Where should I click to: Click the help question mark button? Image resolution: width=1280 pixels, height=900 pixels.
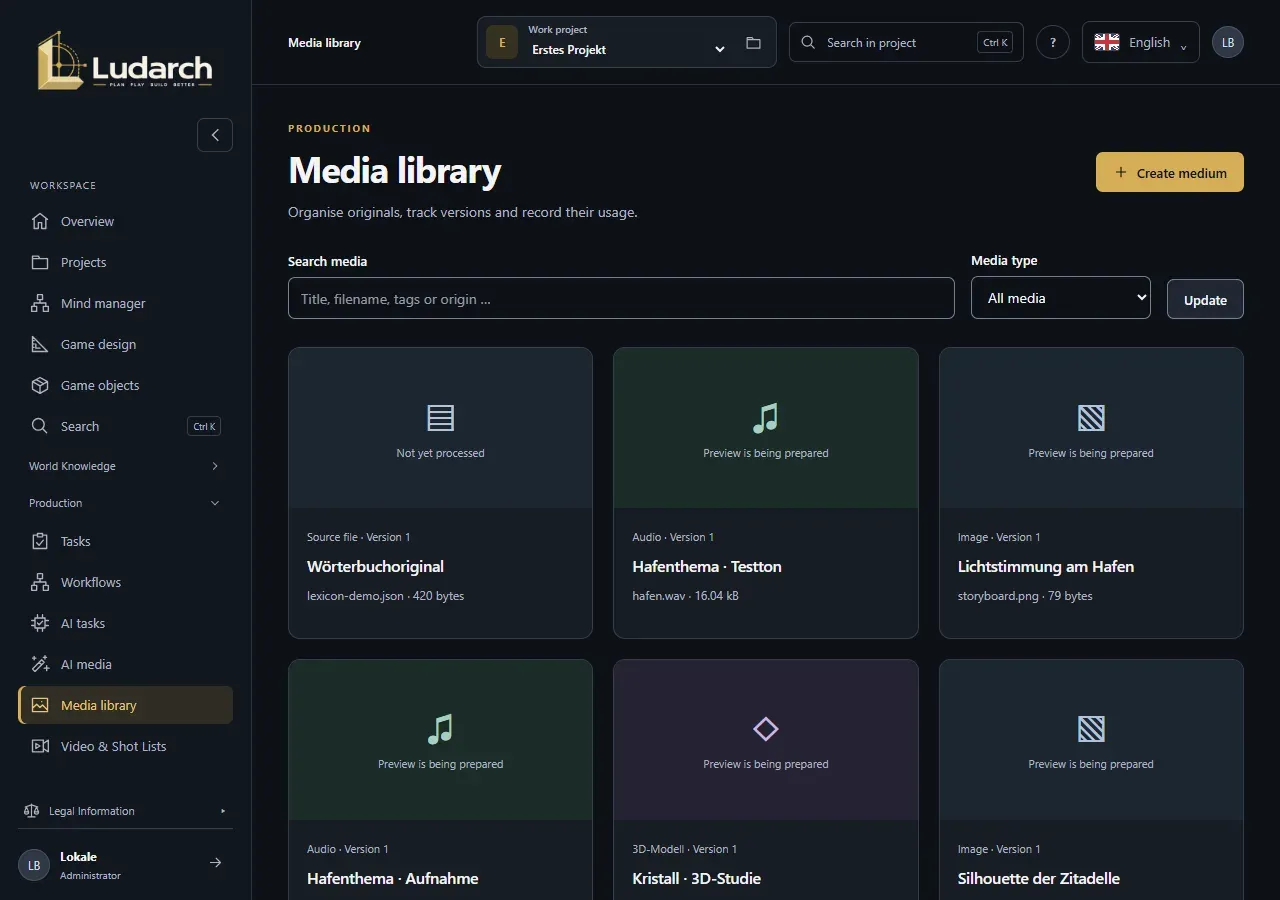pos(1053,43)
